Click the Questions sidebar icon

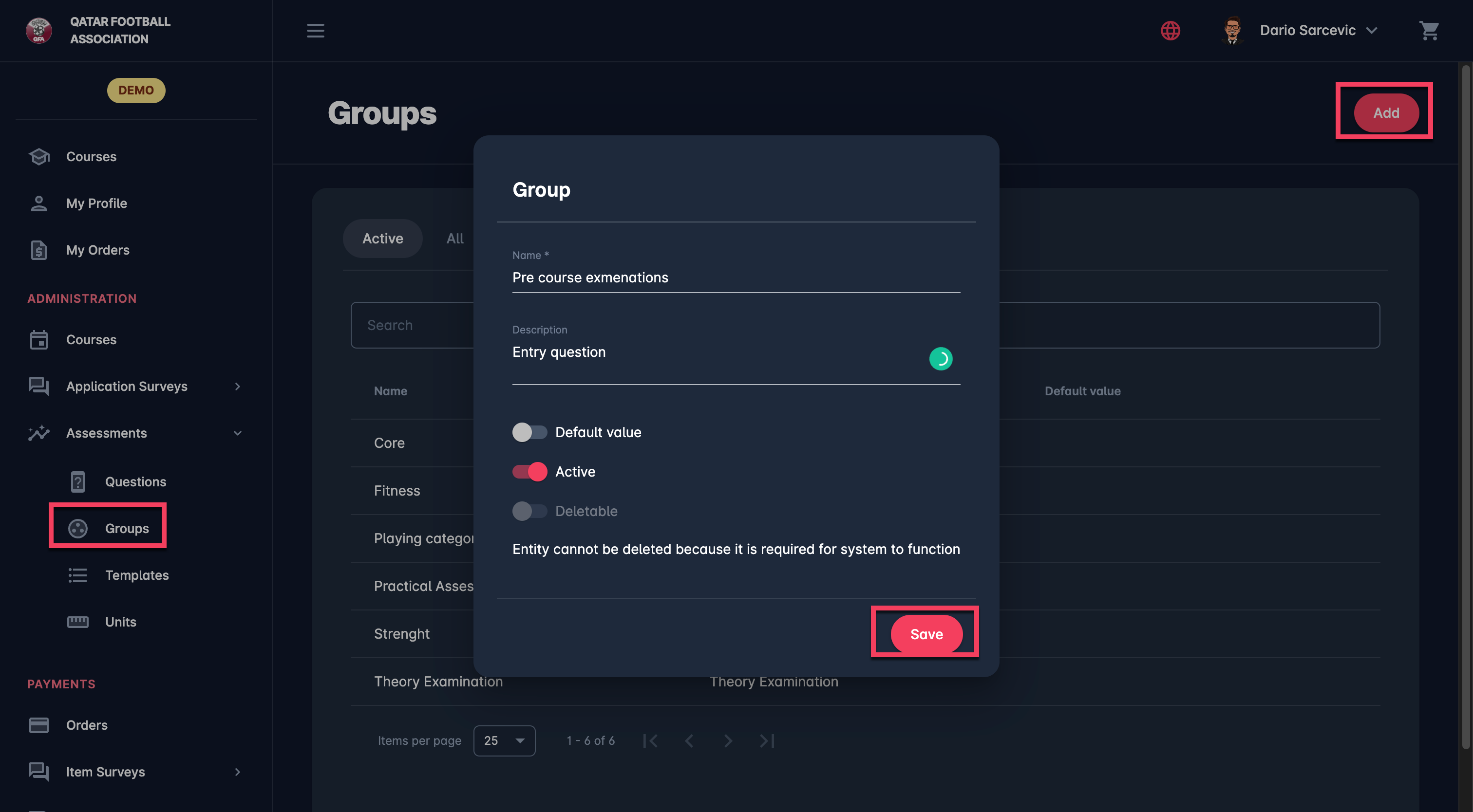pos(78,482)
